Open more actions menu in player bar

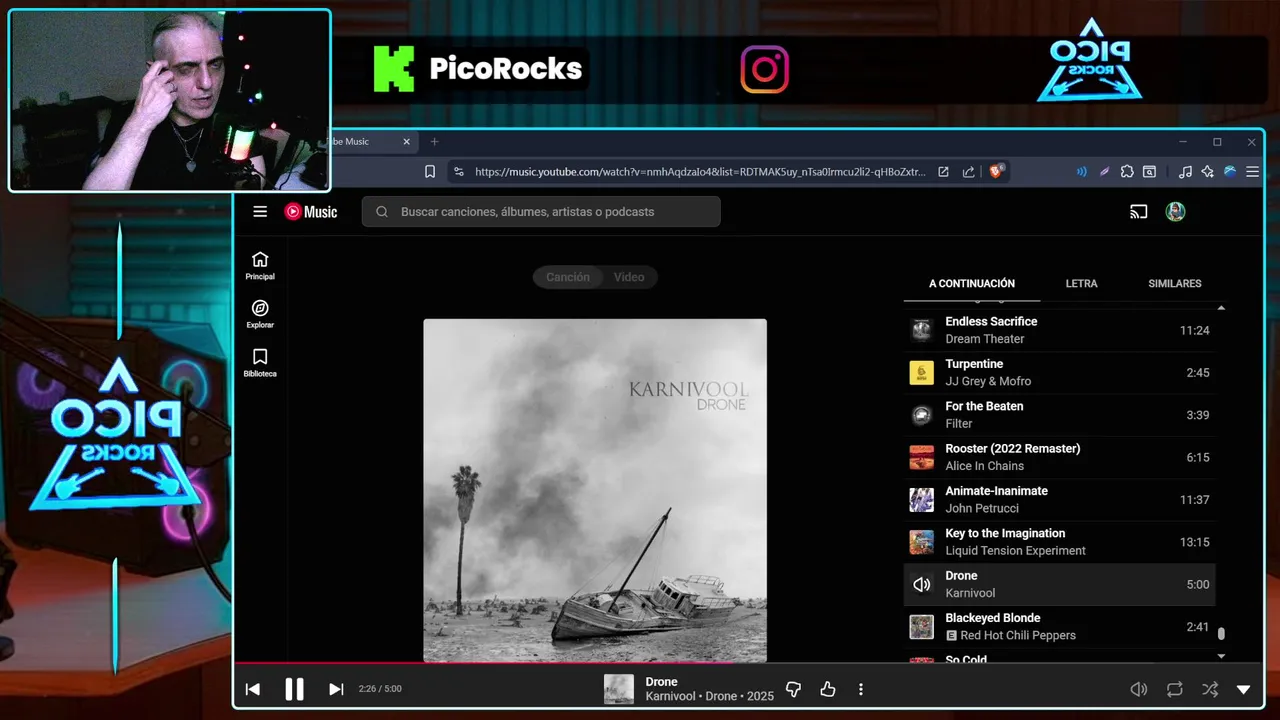click(x=861, y=689)
